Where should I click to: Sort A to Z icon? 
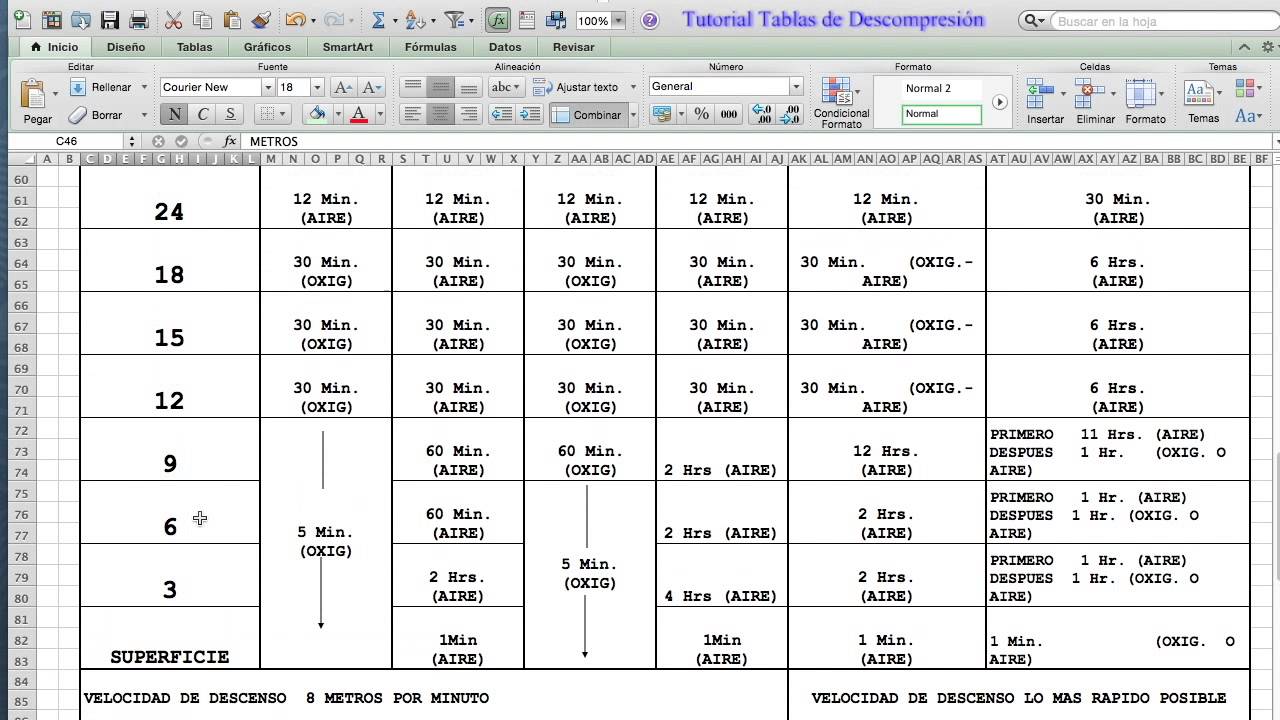pyautogui.click(x=416, y=20)
